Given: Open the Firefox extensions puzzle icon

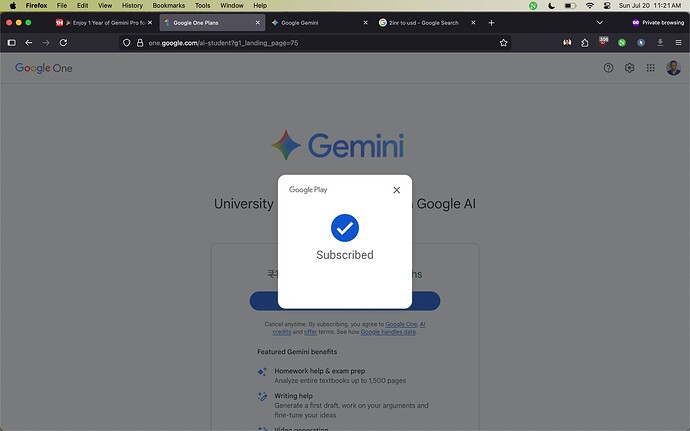Looking at the screenshot, I should [x=584, y=43].
